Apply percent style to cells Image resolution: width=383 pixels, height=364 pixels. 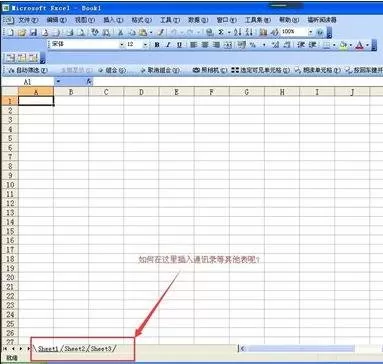coord(253,45)
